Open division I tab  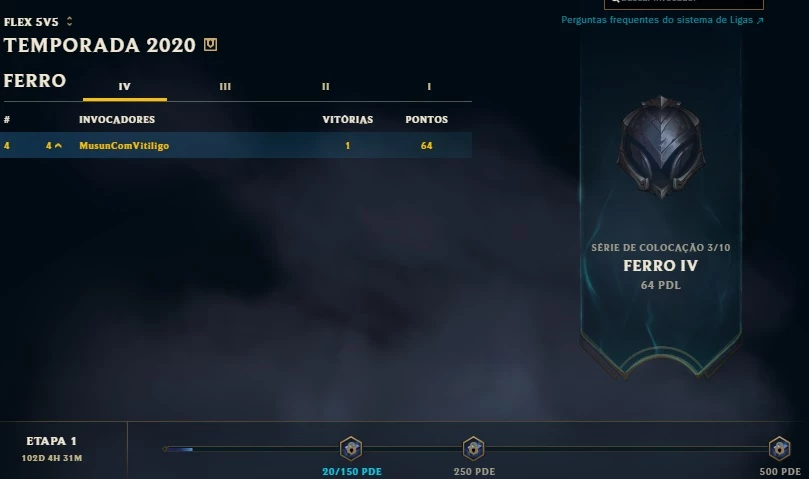coord(429,87)
